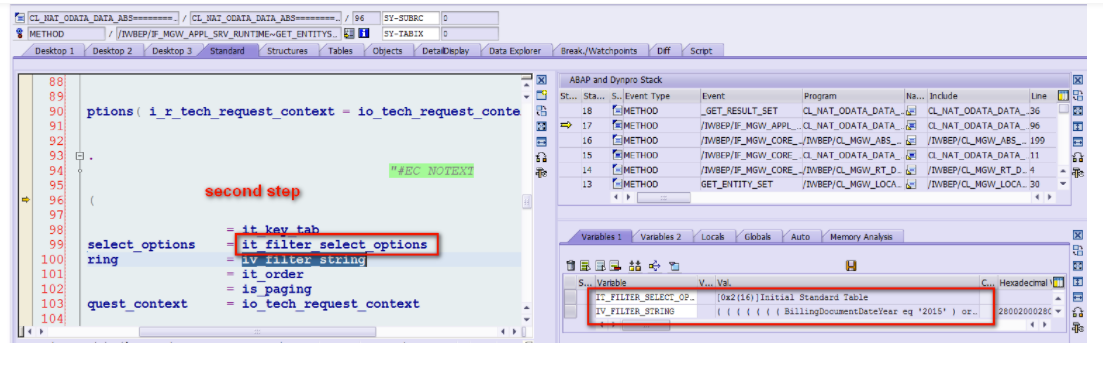The height and width of the screenshot is (366, 1103).
Task: Switch to the Desktop 3 tab
Action: coord(172,51)
